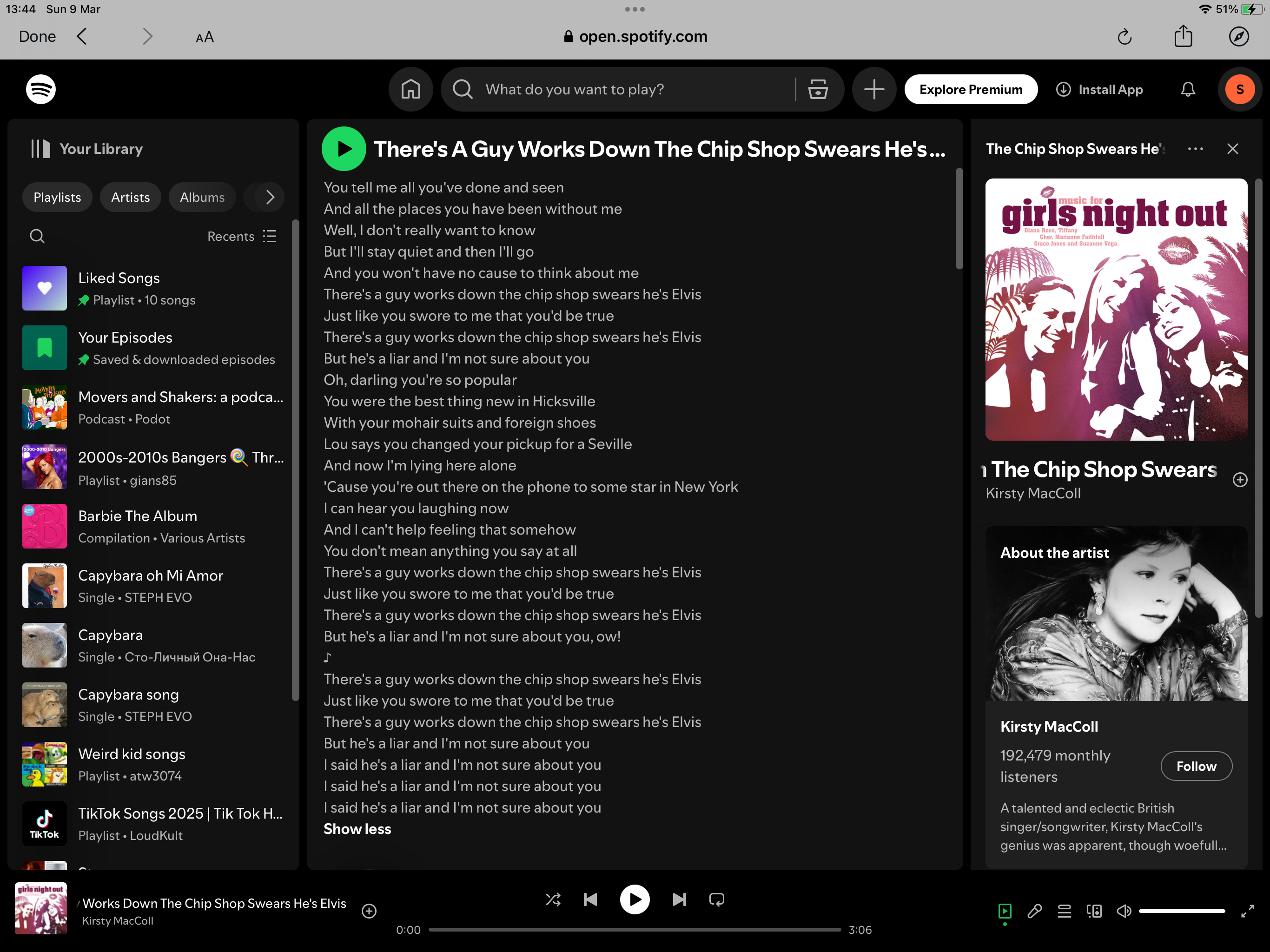Open more options in now playing panel
The width and height of the screenshot is (1270, 952).
pyautogui.click(x=1195, y=149)
